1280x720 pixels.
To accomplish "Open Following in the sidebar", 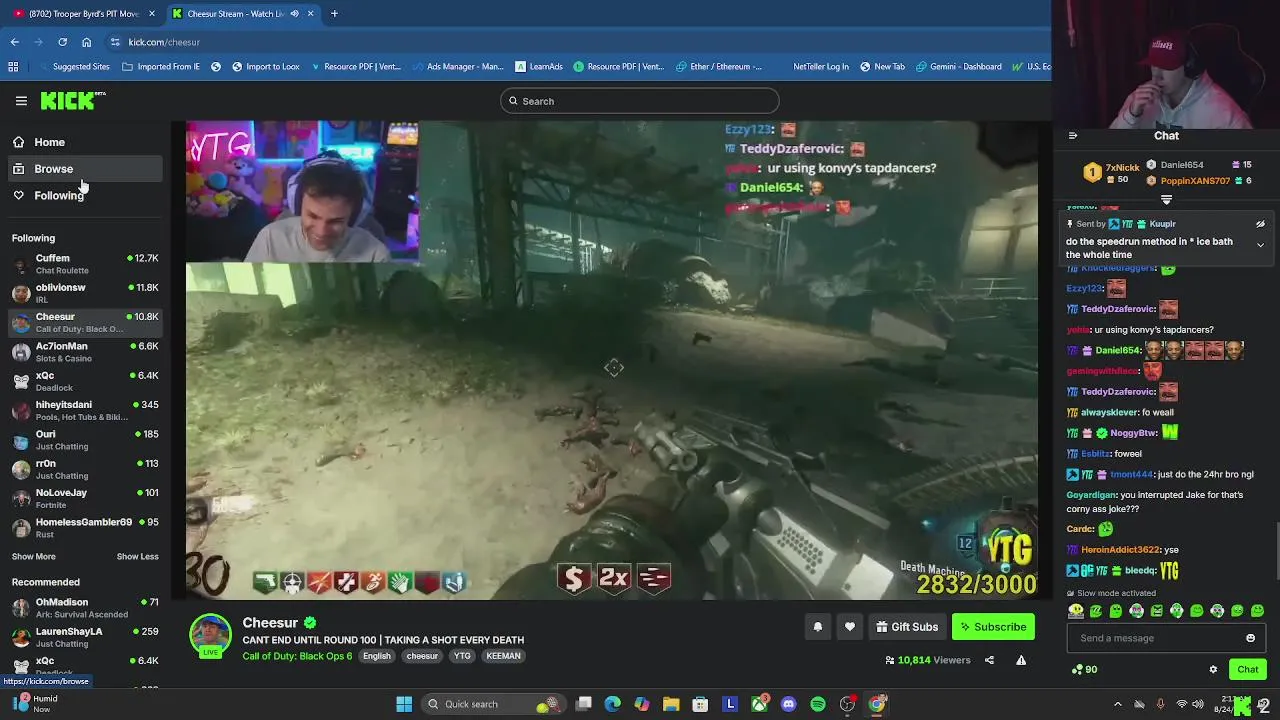I will pyautogui.click(x=85, y=195).
